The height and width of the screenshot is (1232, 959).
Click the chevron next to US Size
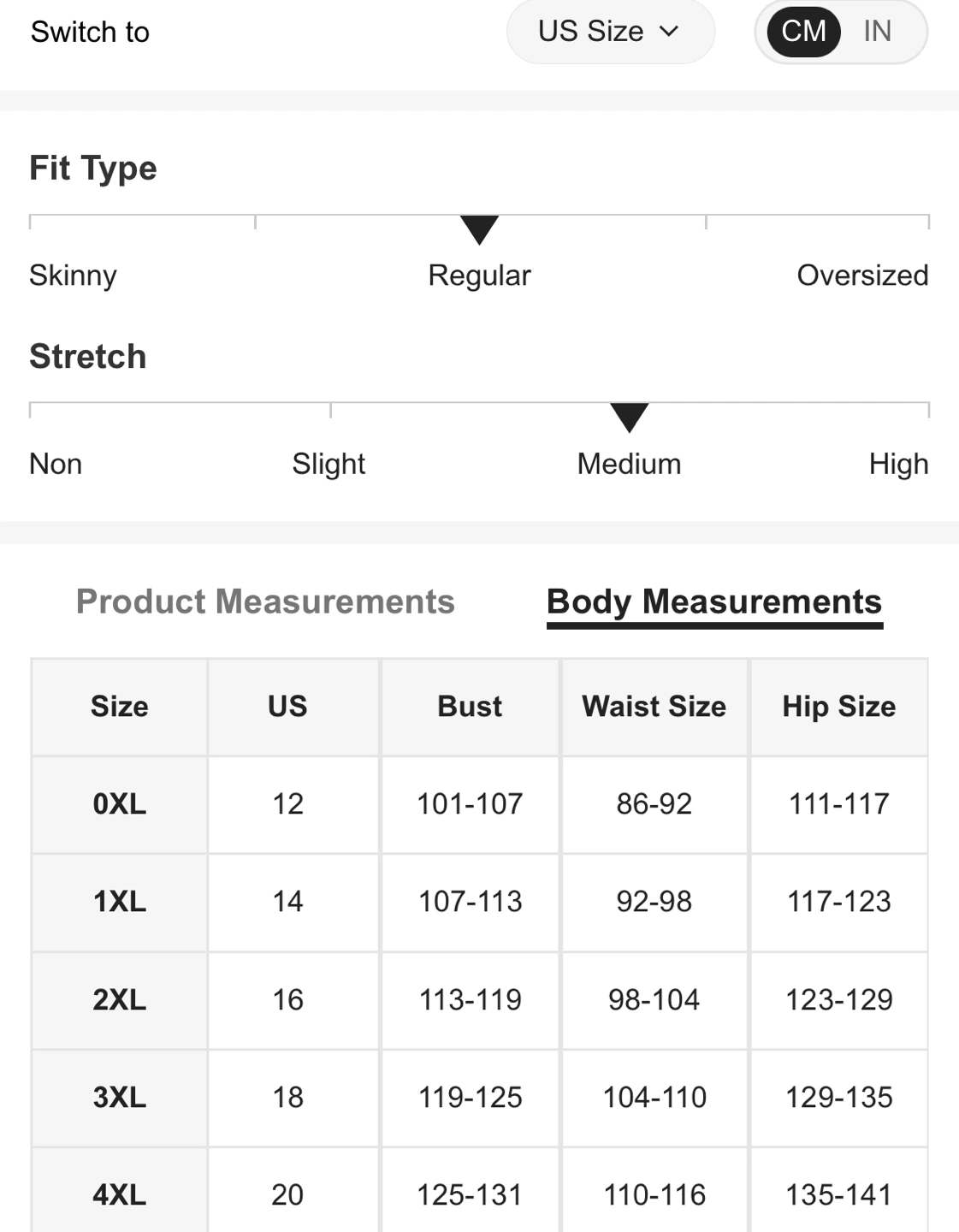pos(669,32)
